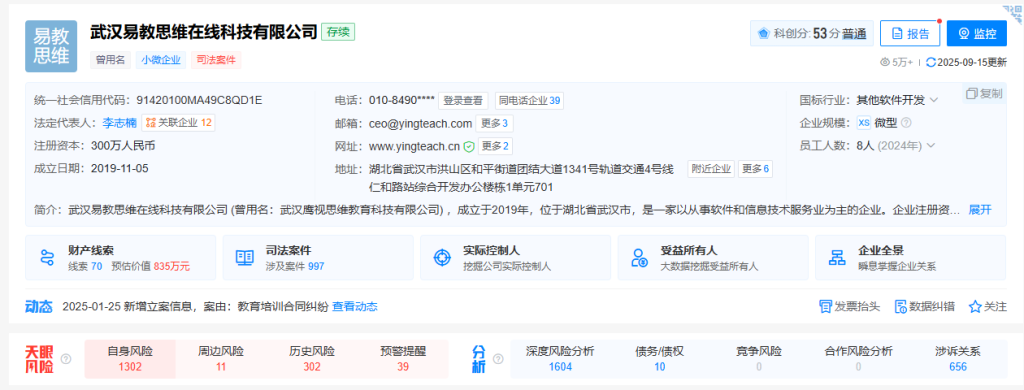Open website www.yingteach.cn link
Viewport: 1024px width, 390px height.
pyautogui.click(x=414, y=146)
